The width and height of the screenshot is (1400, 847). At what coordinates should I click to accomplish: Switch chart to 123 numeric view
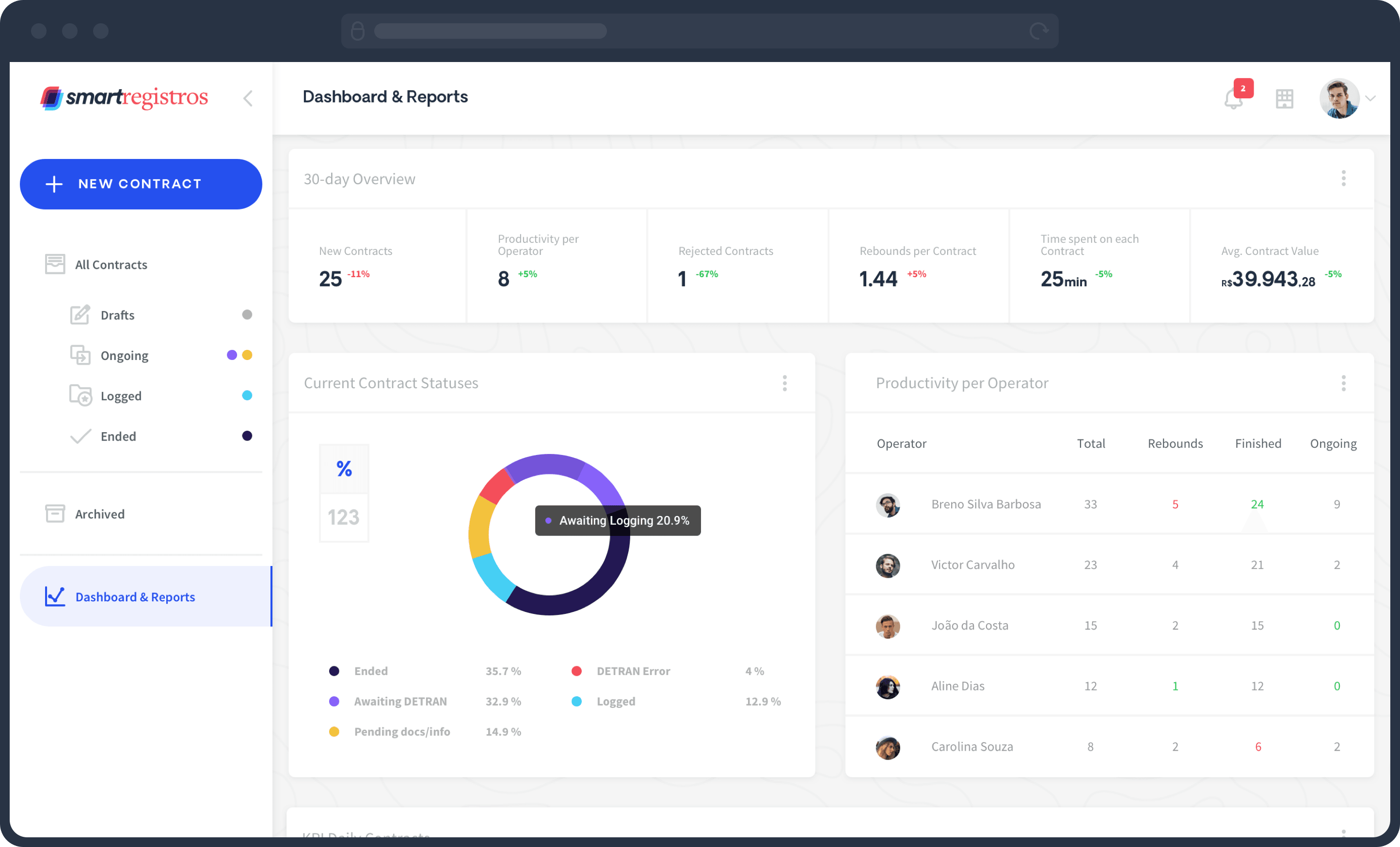click(x=344, y=518)
